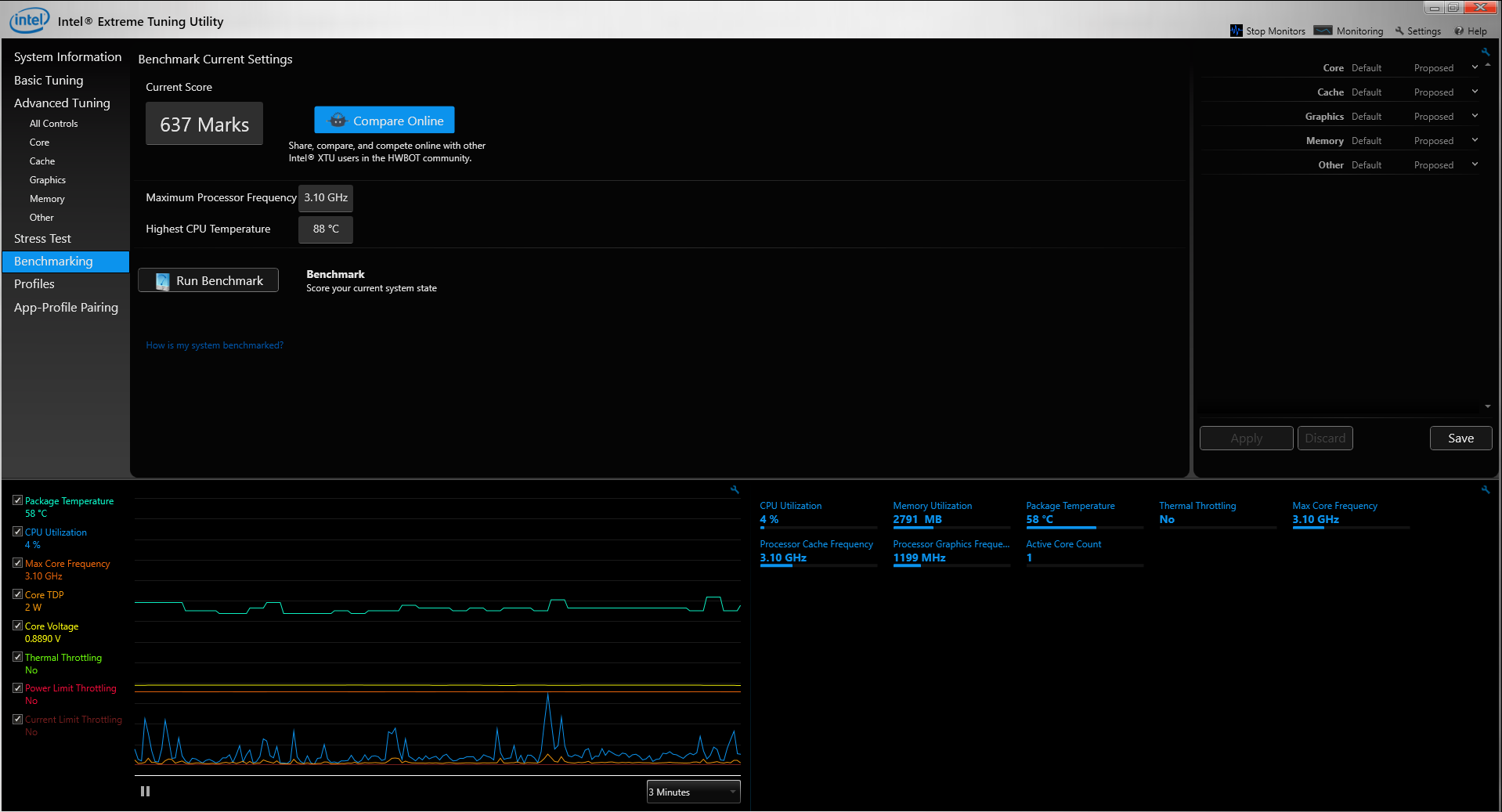
Task: Click Processor Graphics Frequency 1199 MHz tile
Action: point(951,553)
